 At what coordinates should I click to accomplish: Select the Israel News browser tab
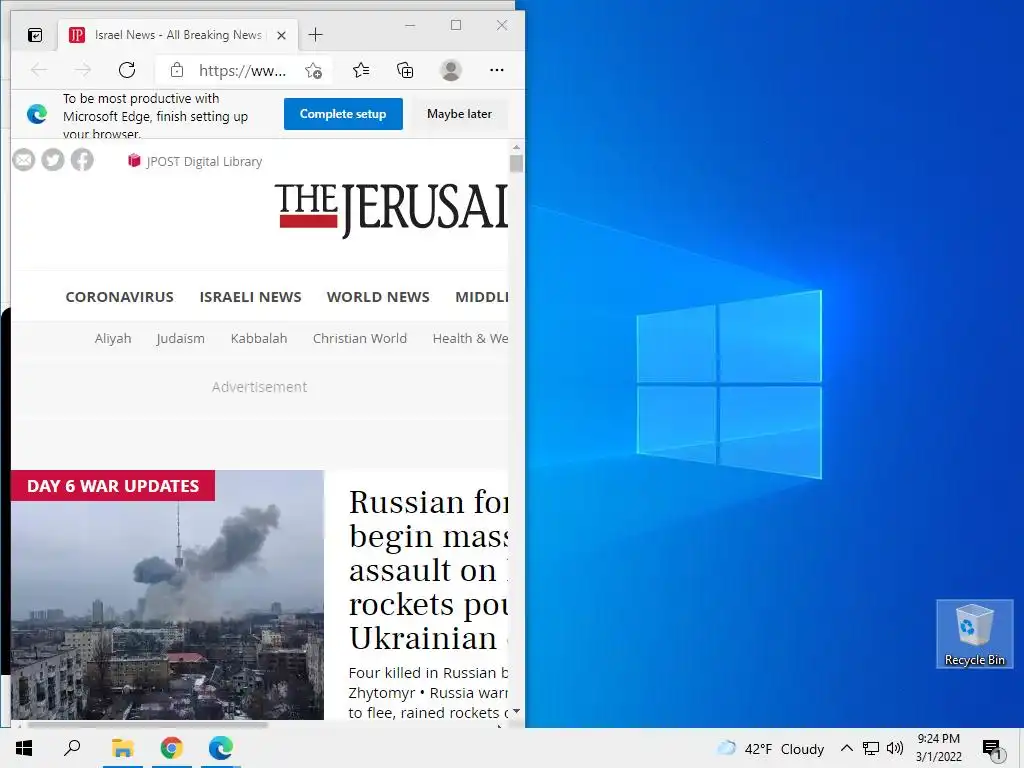tap(178, 35)
